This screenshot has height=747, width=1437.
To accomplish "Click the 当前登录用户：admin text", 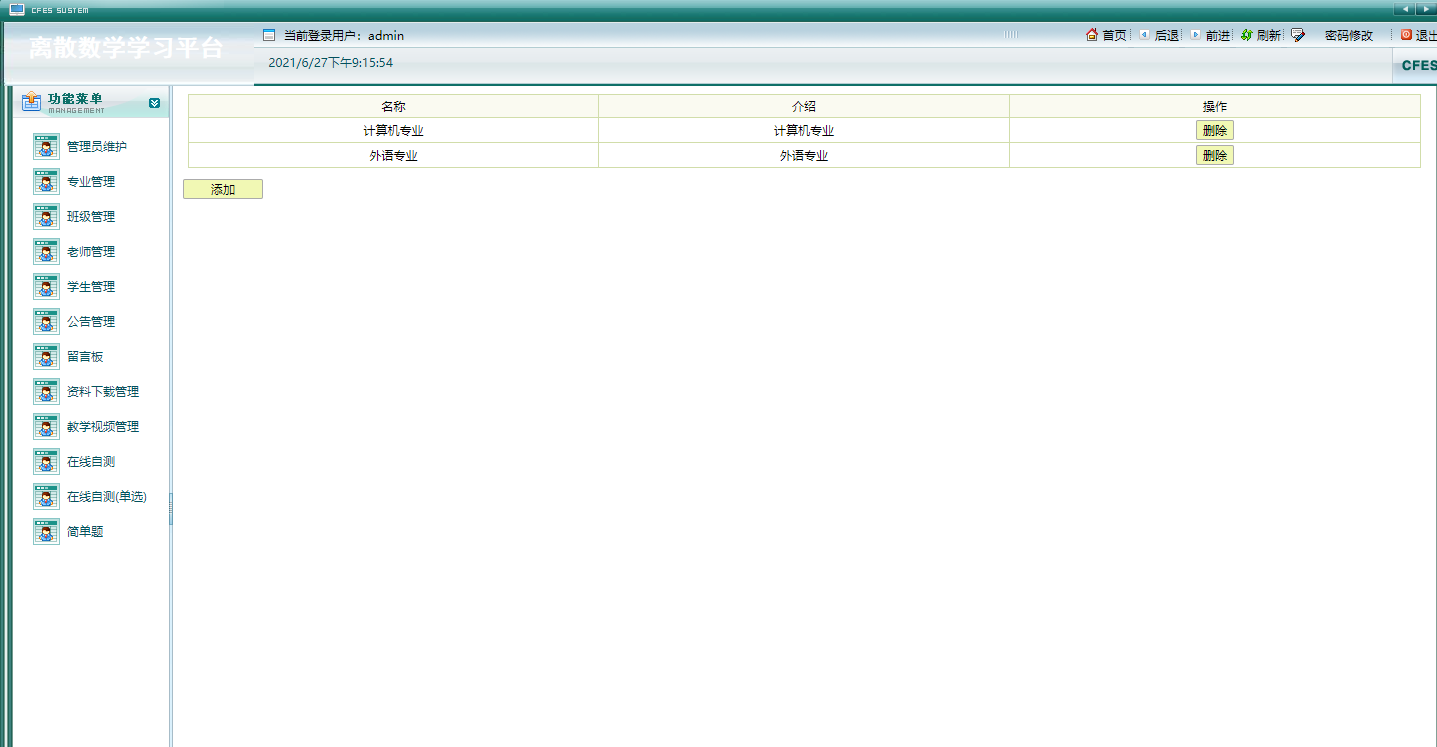I will click(x=344, y=35).
